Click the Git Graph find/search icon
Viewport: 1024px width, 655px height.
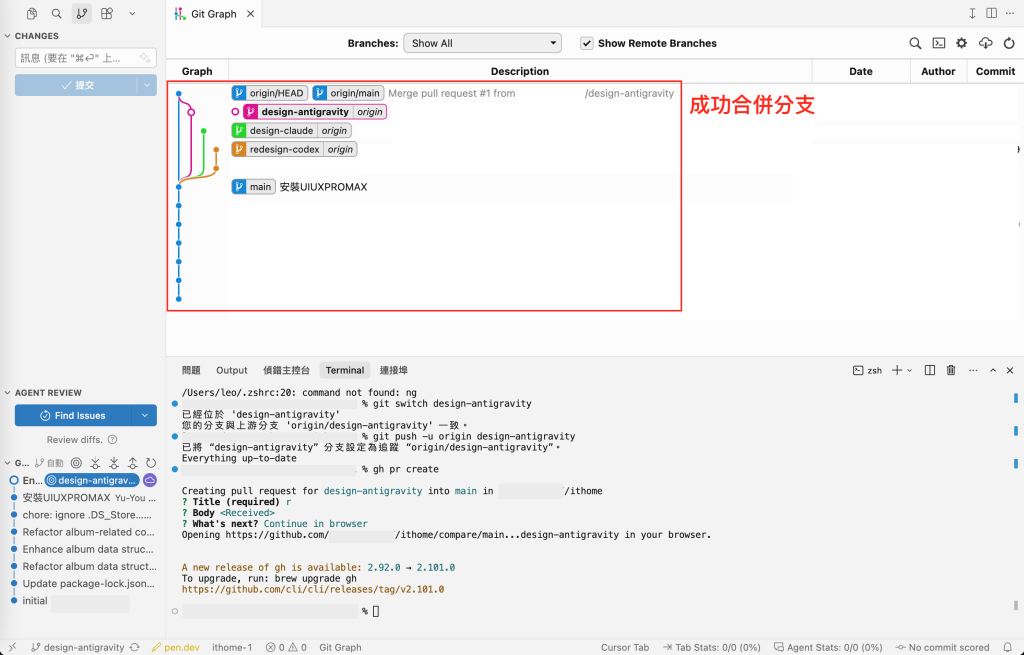pos(915,43)
